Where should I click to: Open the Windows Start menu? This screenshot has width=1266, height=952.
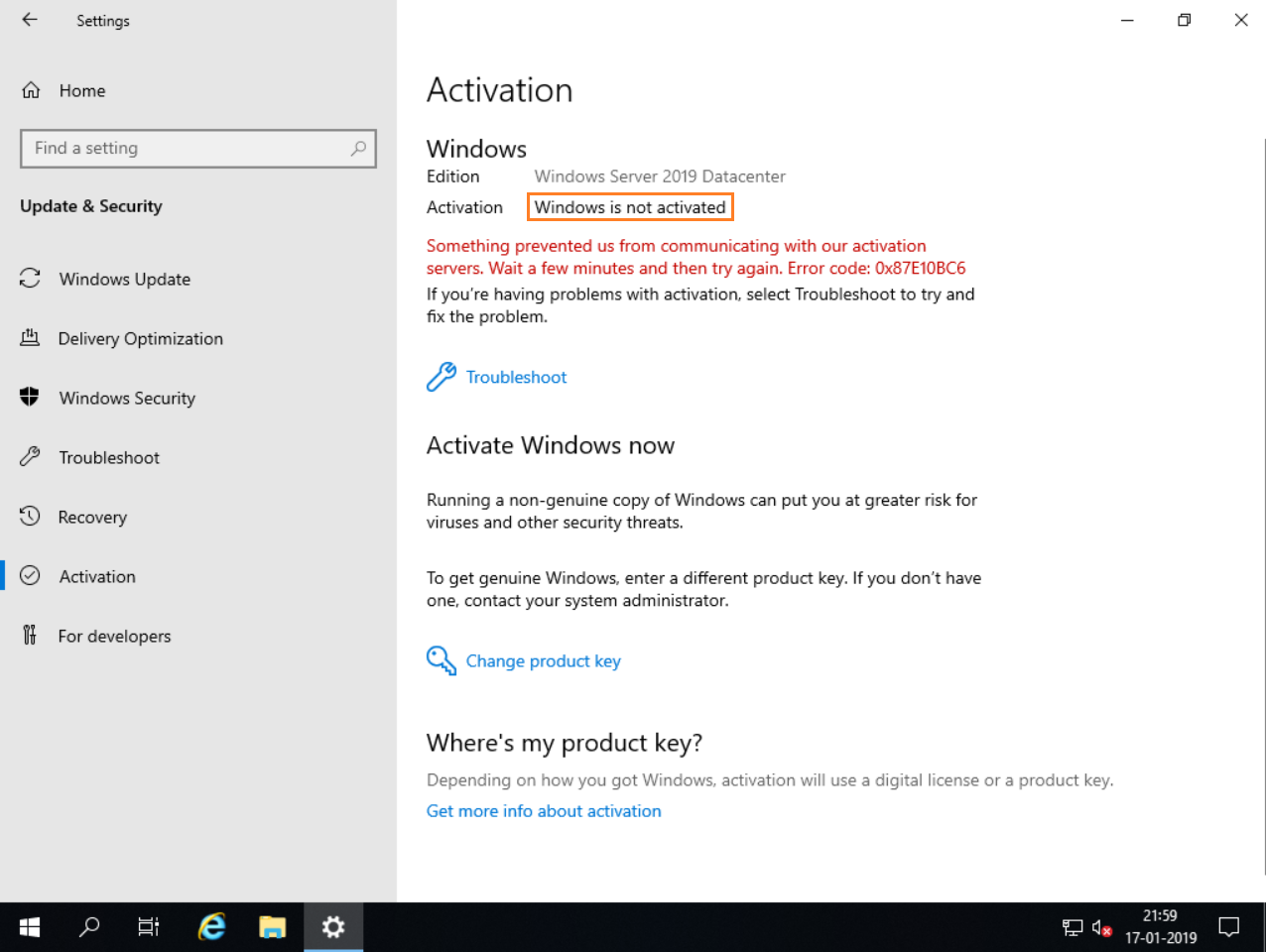click(30, 927)
